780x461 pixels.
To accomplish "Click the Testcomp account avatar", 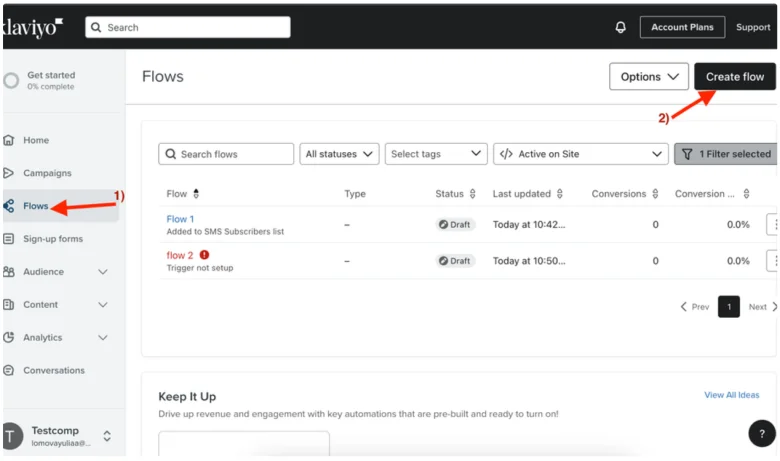I will coord(12,436).
